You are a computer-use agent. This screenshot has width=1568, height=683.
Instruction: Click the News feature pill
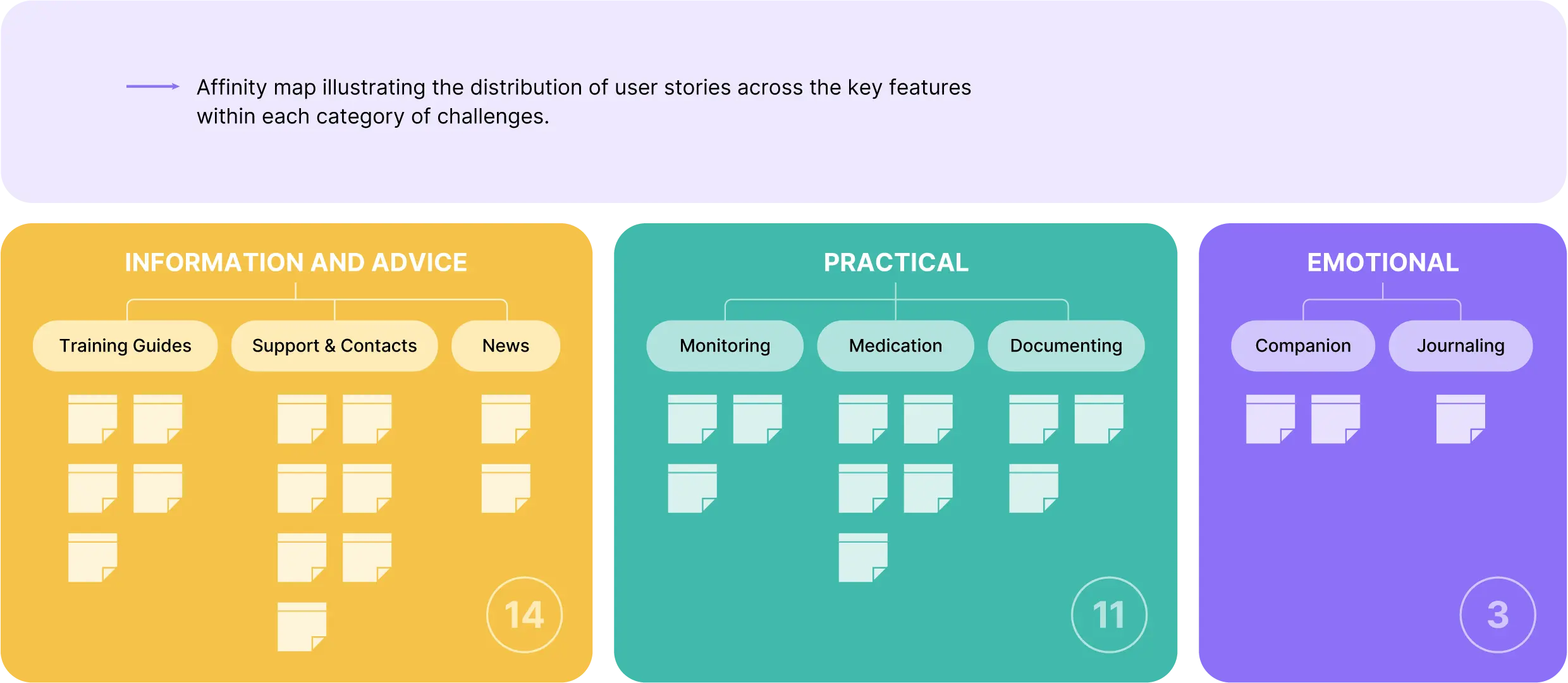point(506,346)
